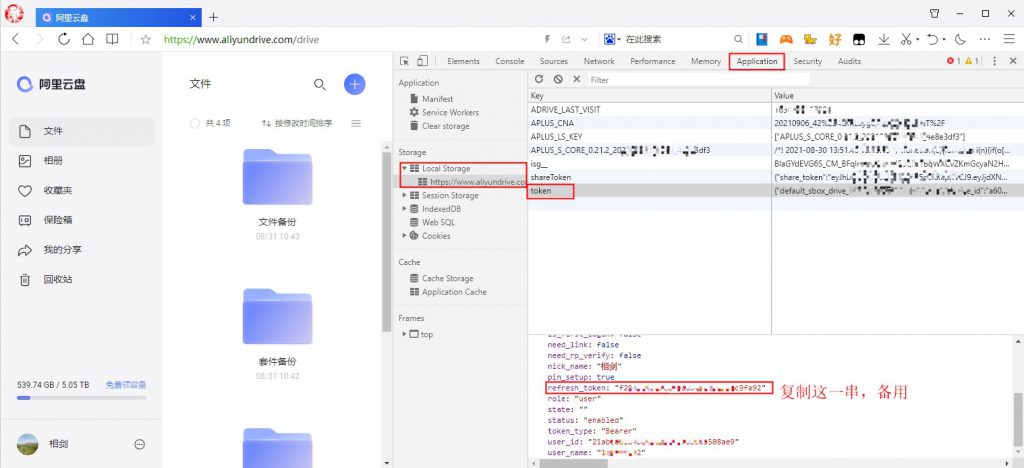Collapse the Local Storage tree node

click(x=404, y=169)
